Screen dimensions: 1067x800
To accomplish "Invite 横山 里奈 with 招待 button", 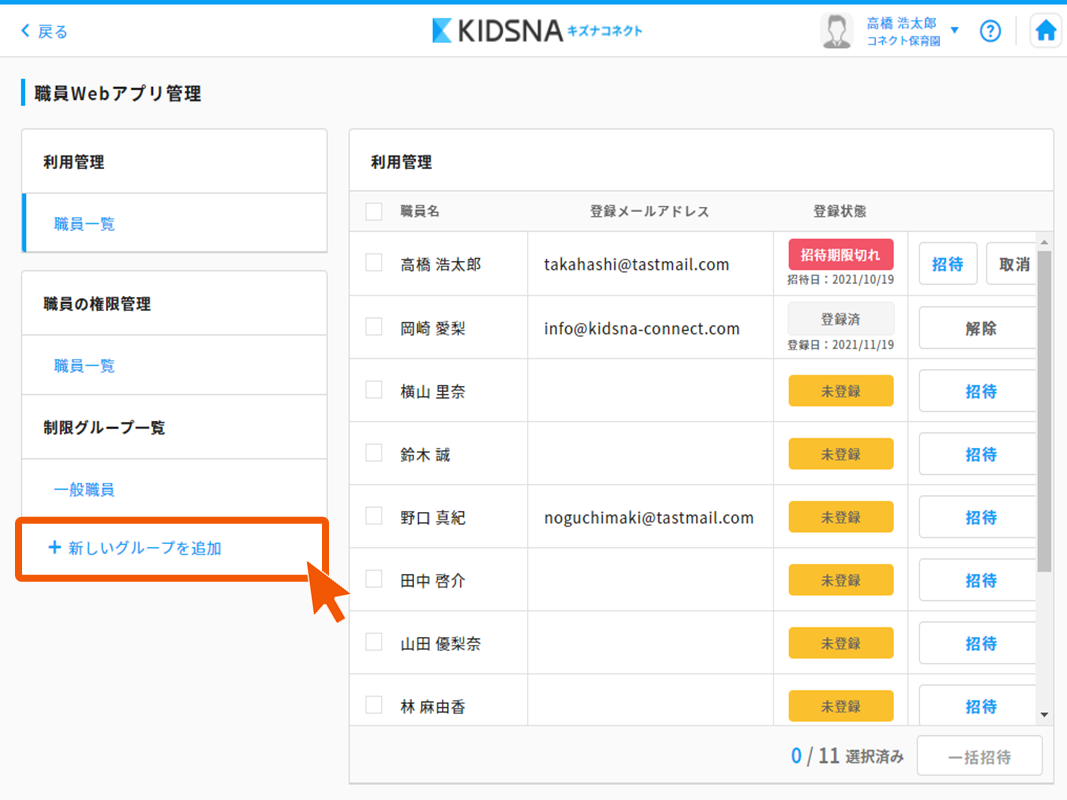I will click(x=979, y=391).
